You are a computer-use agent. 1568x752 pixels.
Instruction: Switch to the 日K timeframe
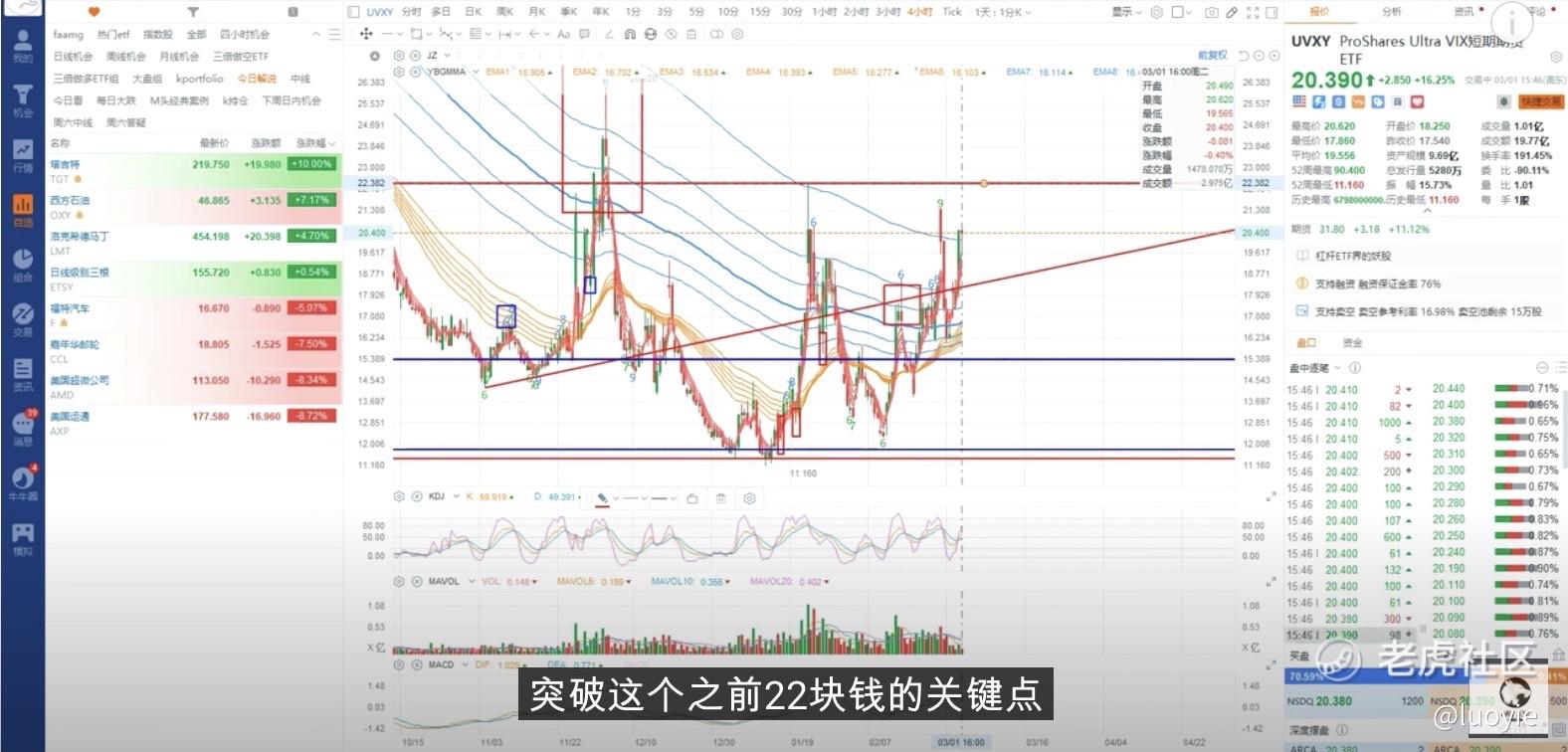tap(474, 12)
